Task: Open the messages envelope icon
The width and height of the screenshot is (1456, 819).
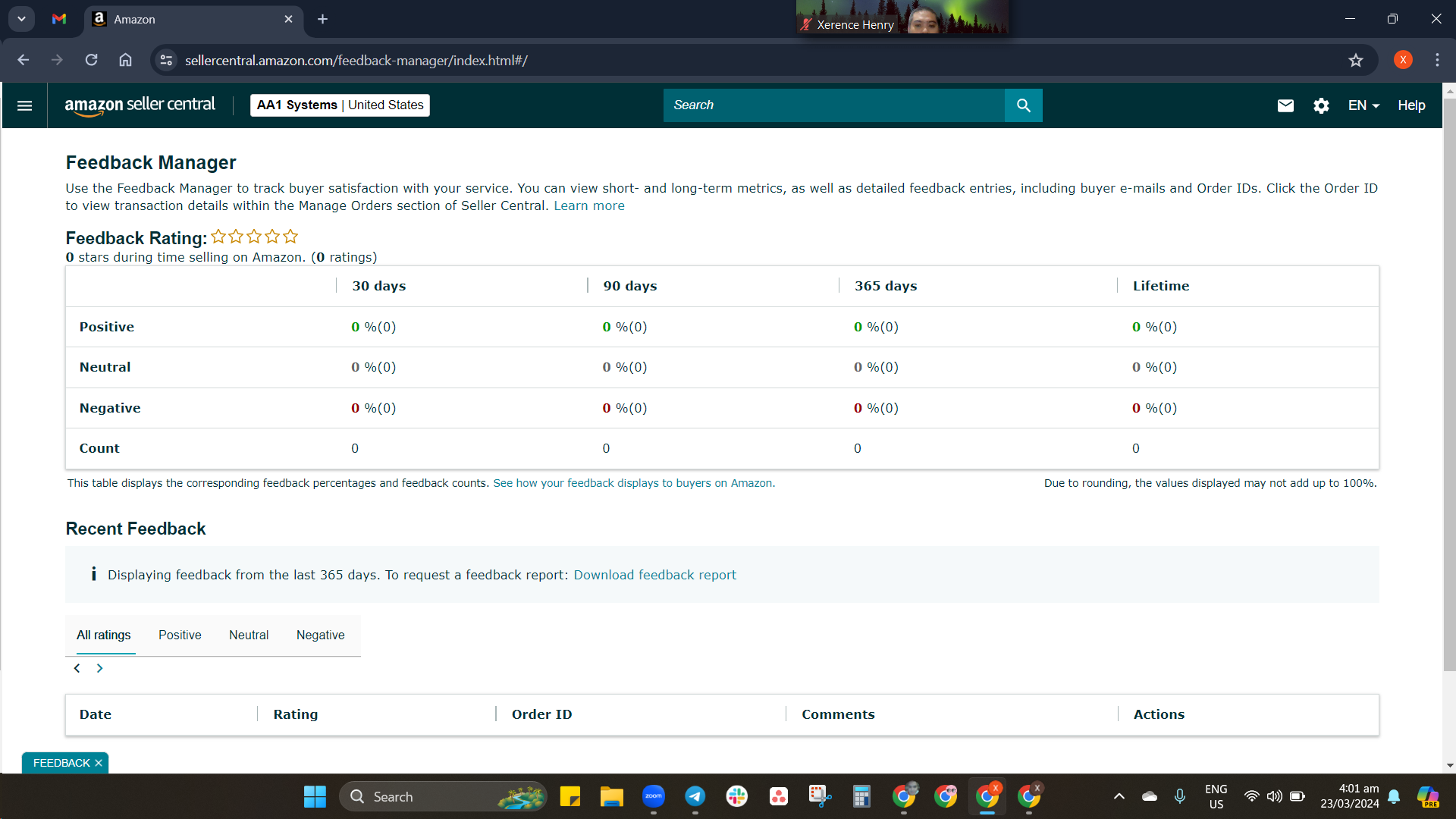Action: [1285, 105]
